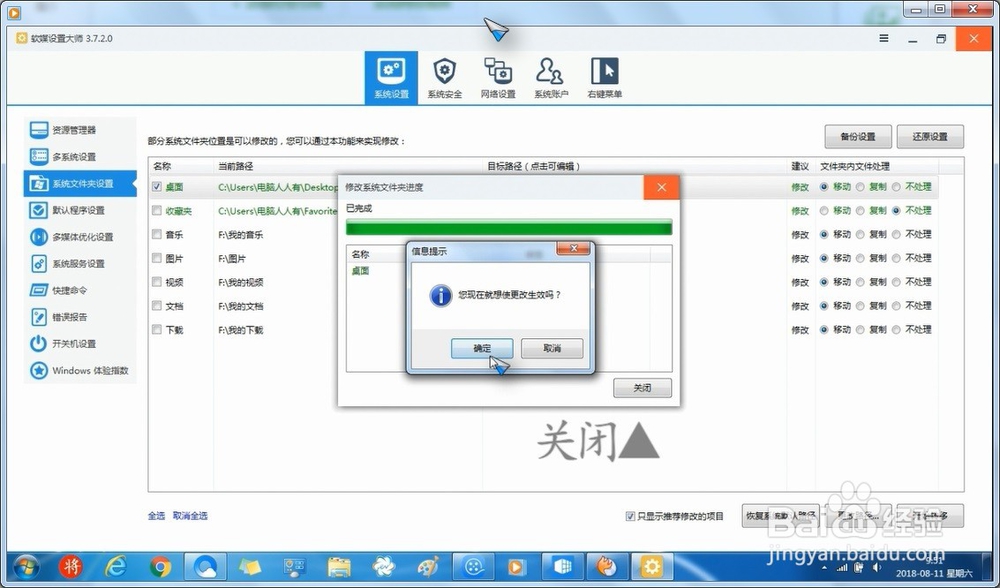Open the red 将 chess taskbar icon

tap(71, 567)
